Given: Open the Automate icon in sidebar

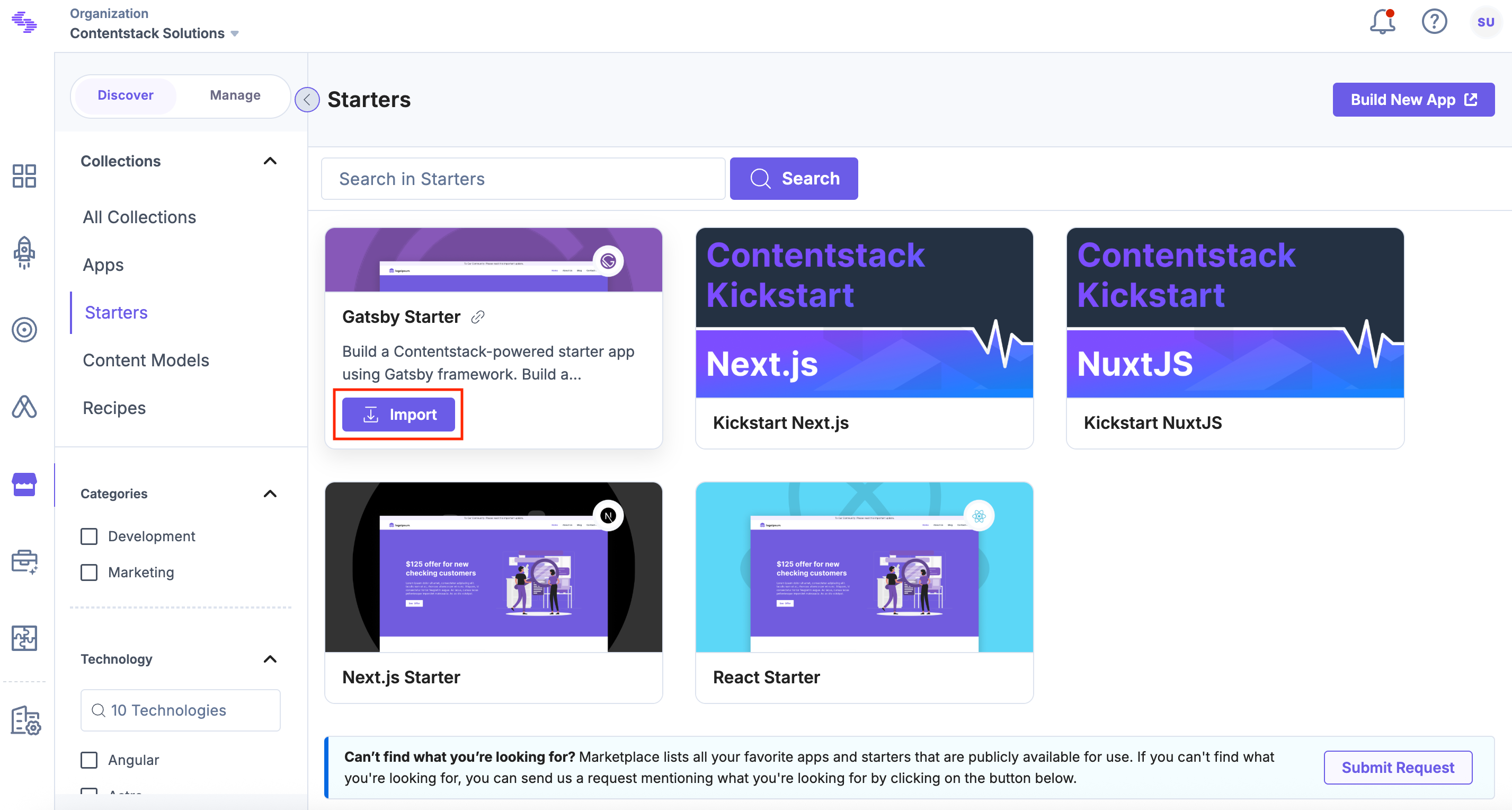Looking at the screenshot, I should [x=24, y=407].
